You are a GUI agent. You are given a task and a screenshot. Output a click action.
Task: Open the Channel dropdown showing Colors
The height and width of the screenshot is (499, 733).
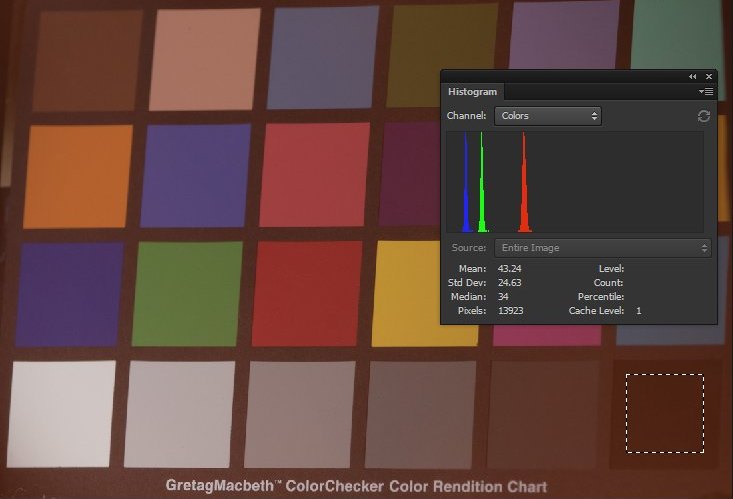(548, 116)
